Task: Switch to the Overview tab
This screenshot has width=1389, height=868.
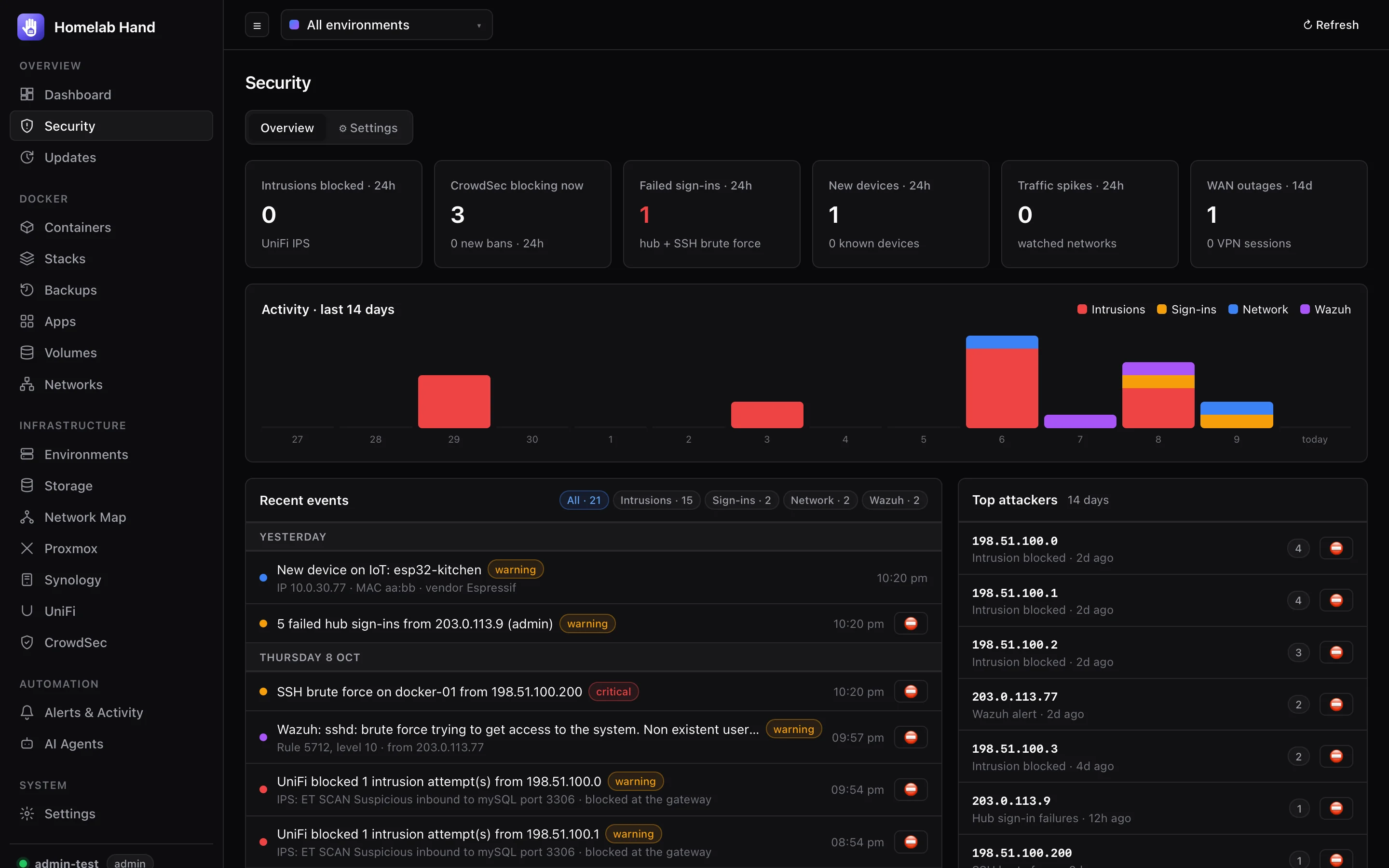Action: [287, 127]
